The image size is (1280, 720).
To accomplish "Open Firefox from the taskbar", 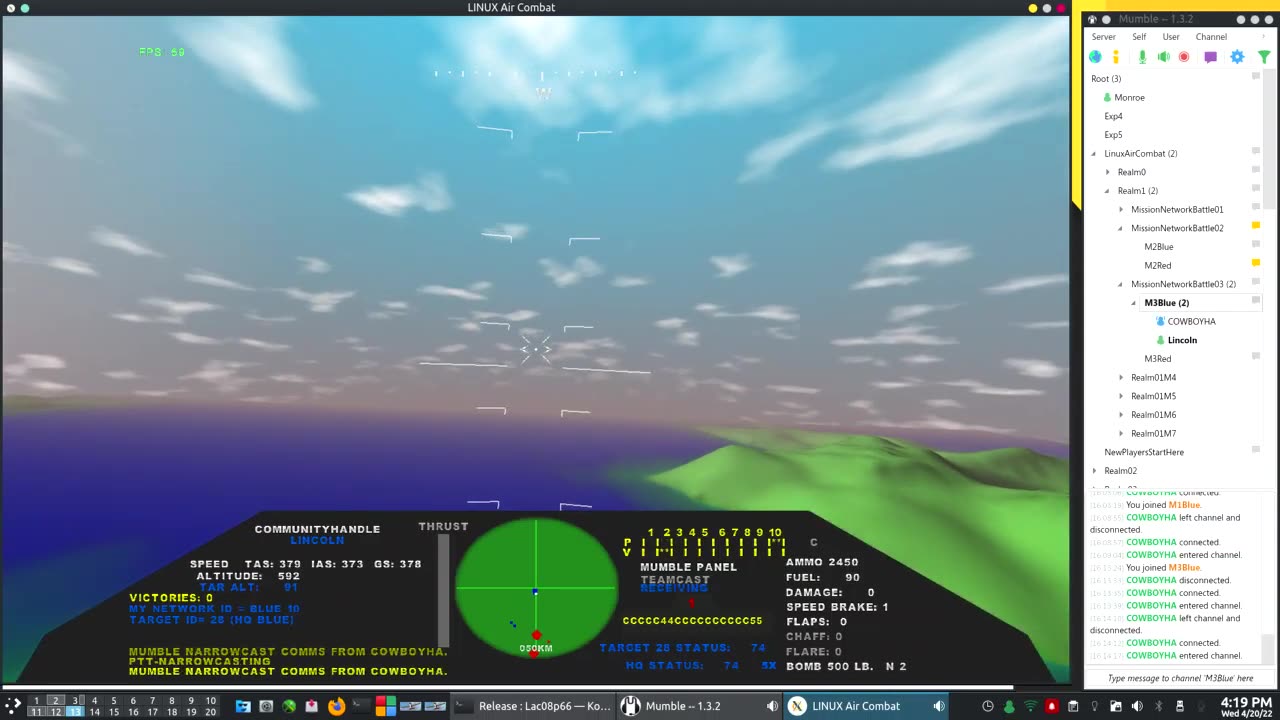I will pyautogui.click(x=336, y=706).
